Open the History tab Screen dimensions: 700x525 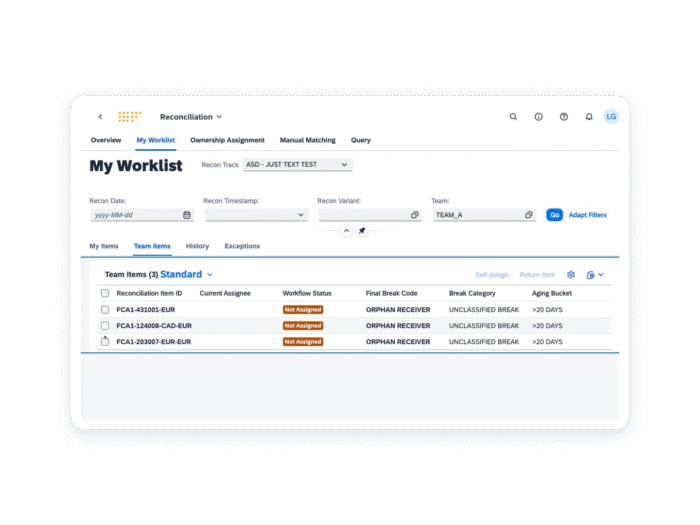point(197,246)
